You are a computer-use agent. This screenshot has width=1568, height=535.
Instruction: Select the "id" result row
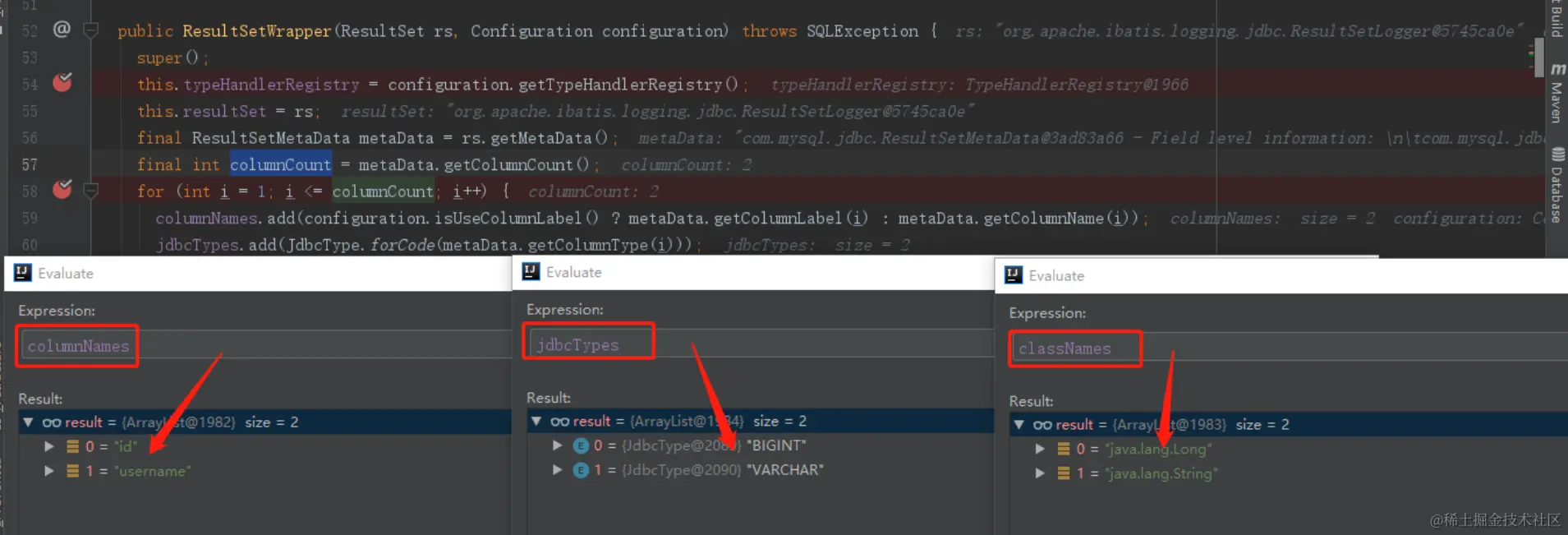pyautogui.click(x=264, y=446)
